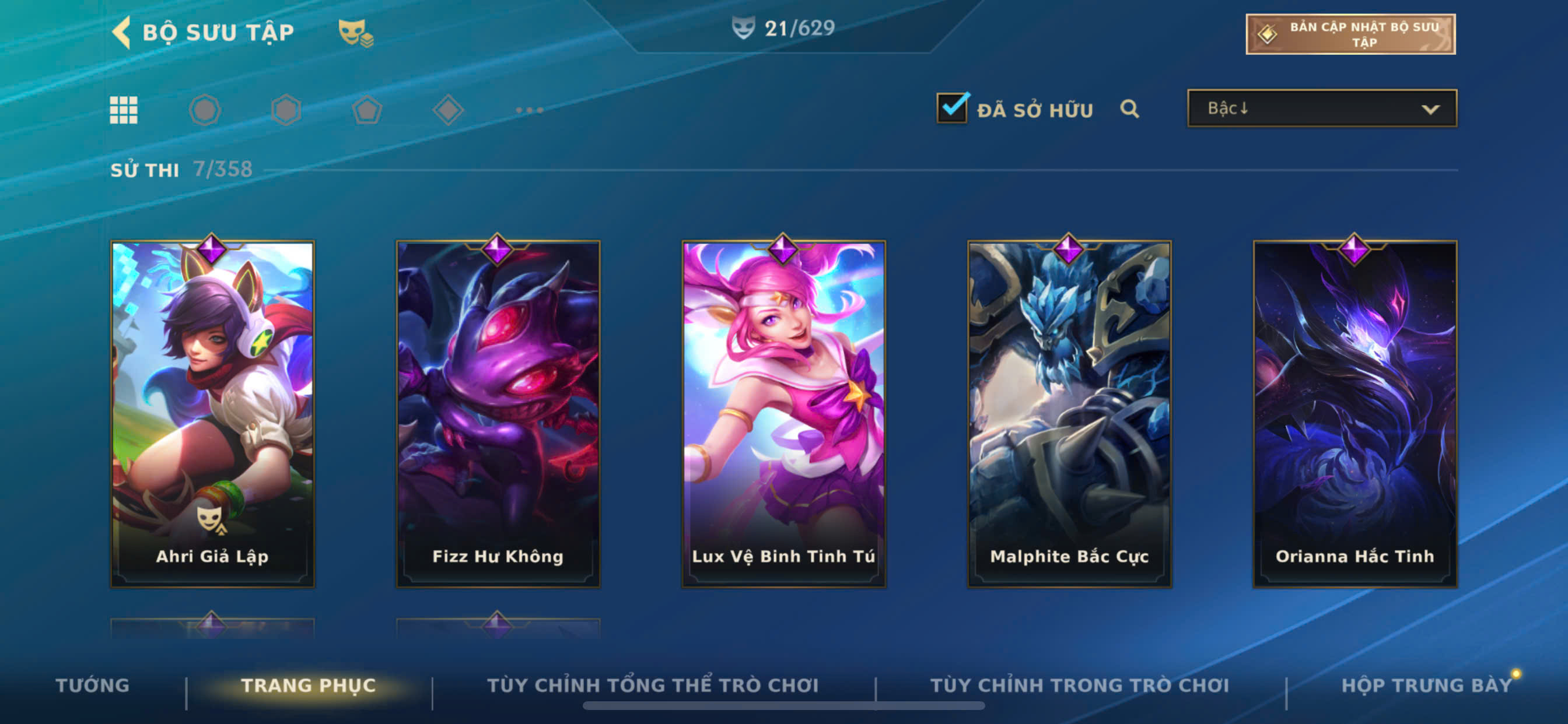
Task: Filter by the hexagon rarity tier icon
Action: 286,110
